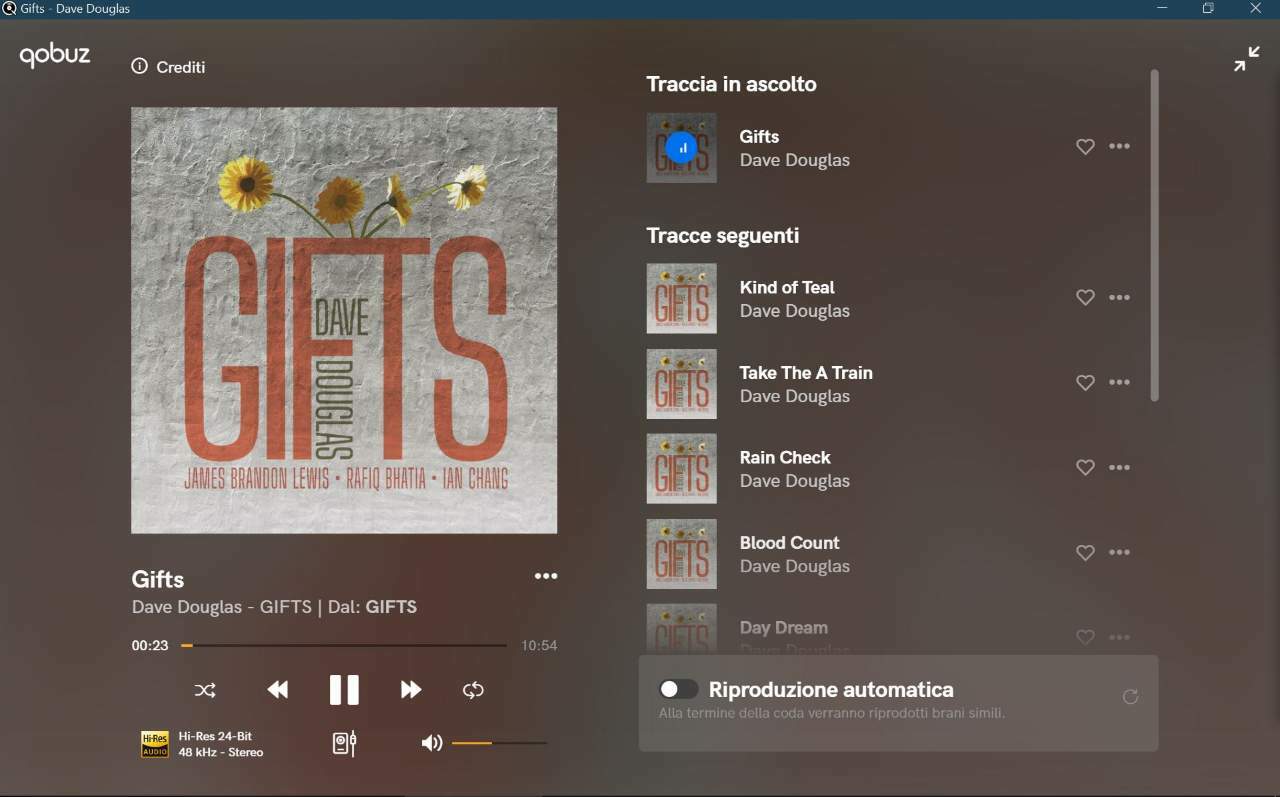
Task: Favorite the Kind of Teal track
Action: tap(1085, 298)
